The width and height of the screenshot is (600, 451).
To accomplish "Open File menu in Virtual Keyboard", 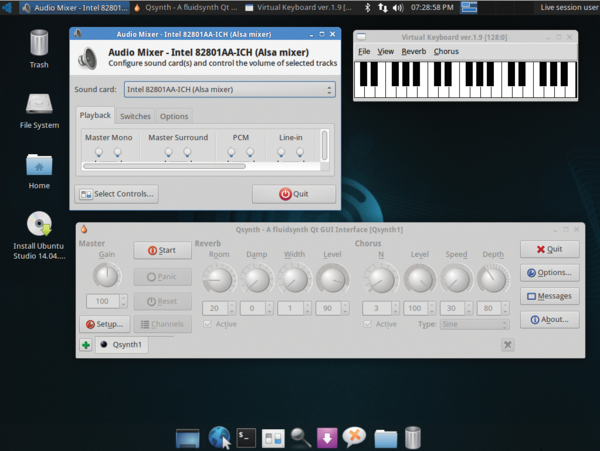I will (364, 51).
